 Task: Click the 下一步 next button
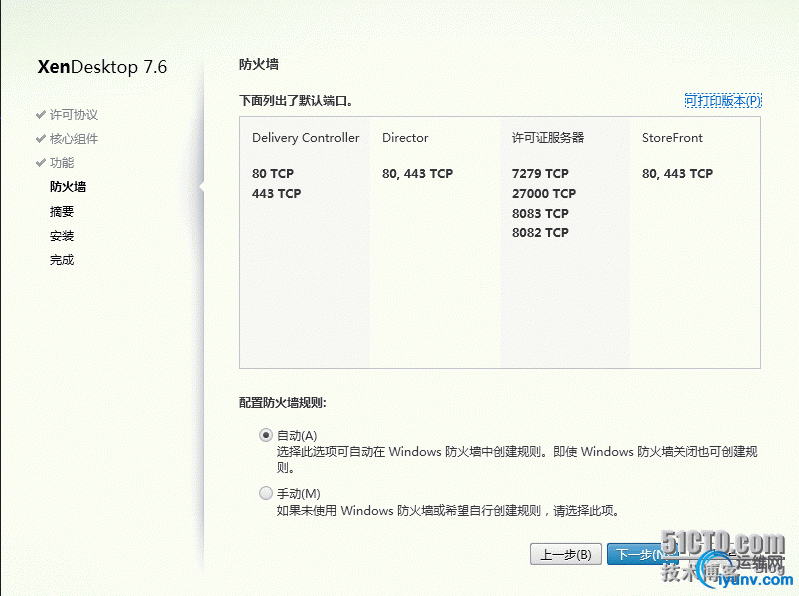[643, 554]
